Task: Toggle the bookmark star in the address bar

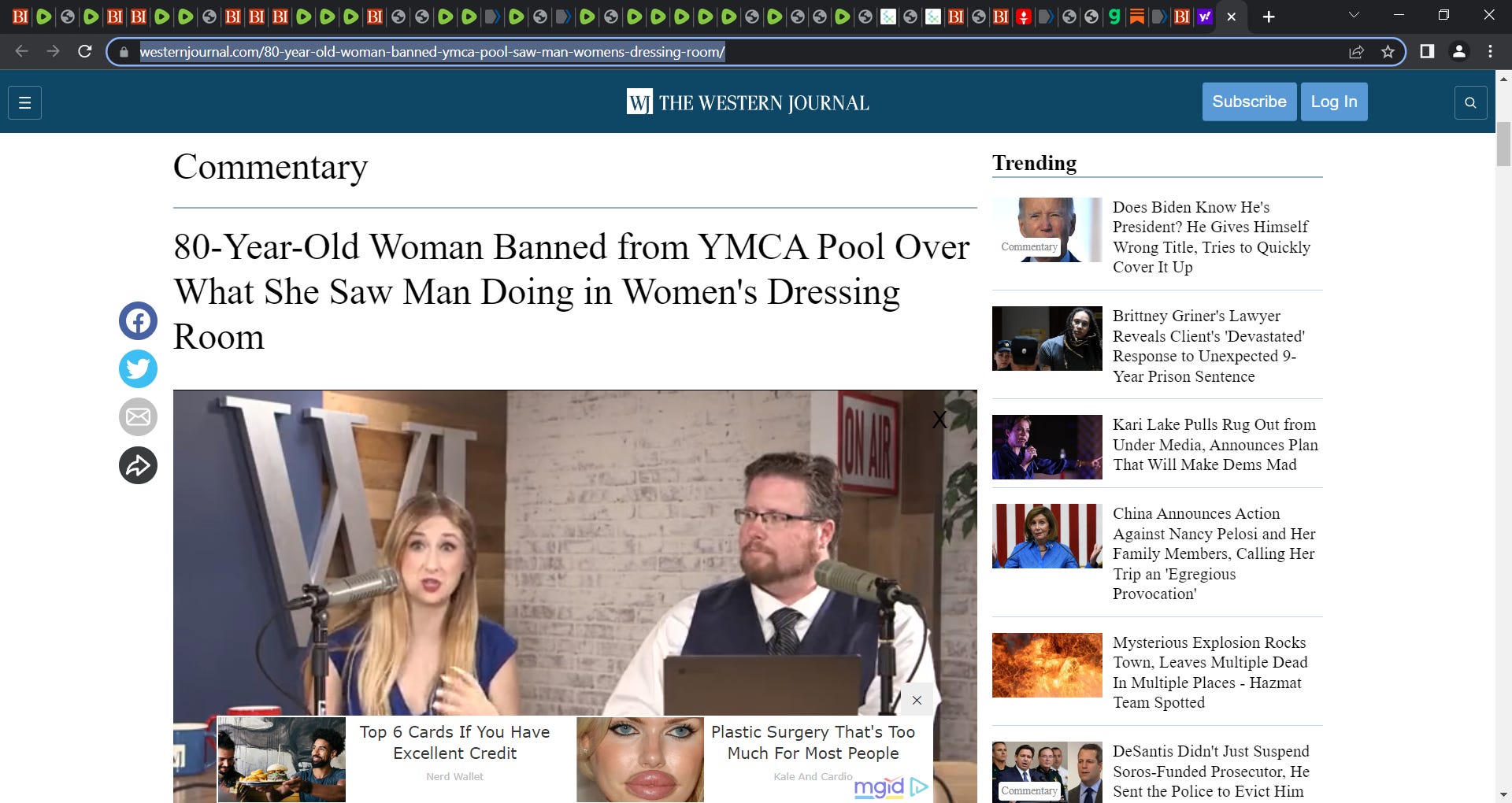Action: 1388,51
